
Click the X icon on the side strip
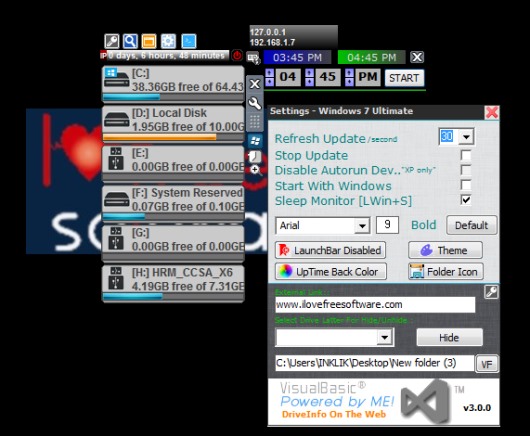pos(255,84)
